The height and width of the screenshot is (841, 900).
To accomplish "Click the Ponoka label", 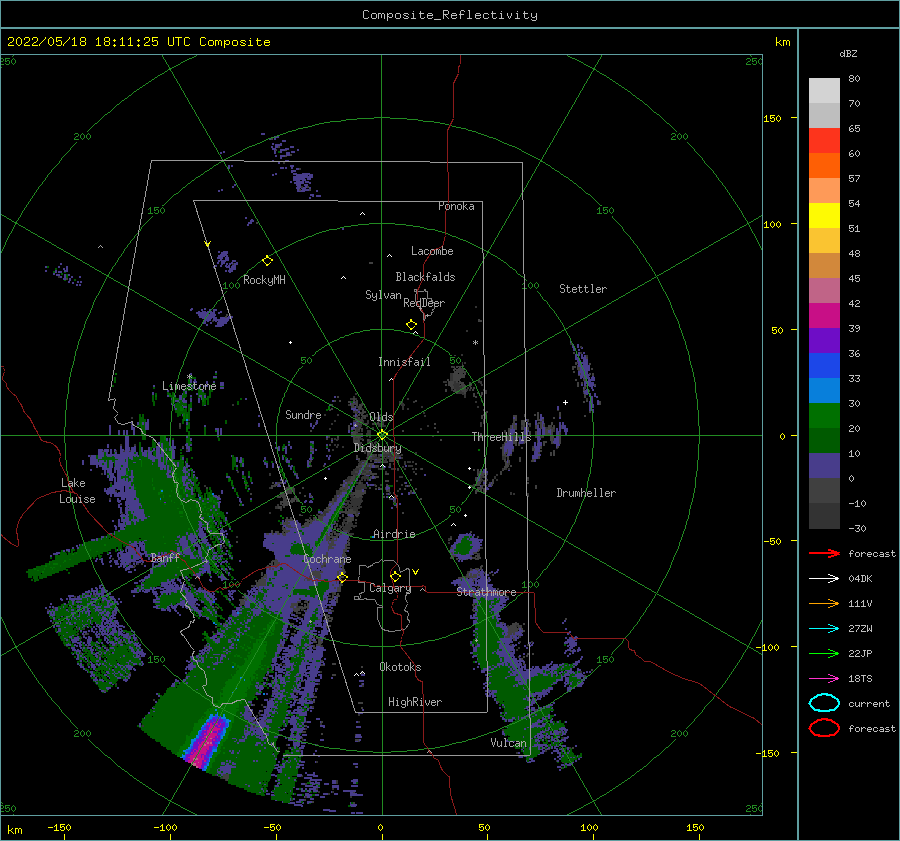I will click(x=456, y=206).
